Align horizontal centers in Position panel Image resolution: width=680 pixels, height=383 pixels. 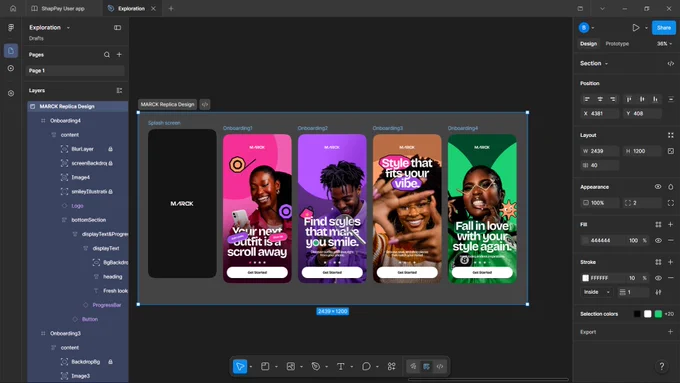tap(600, 99)
